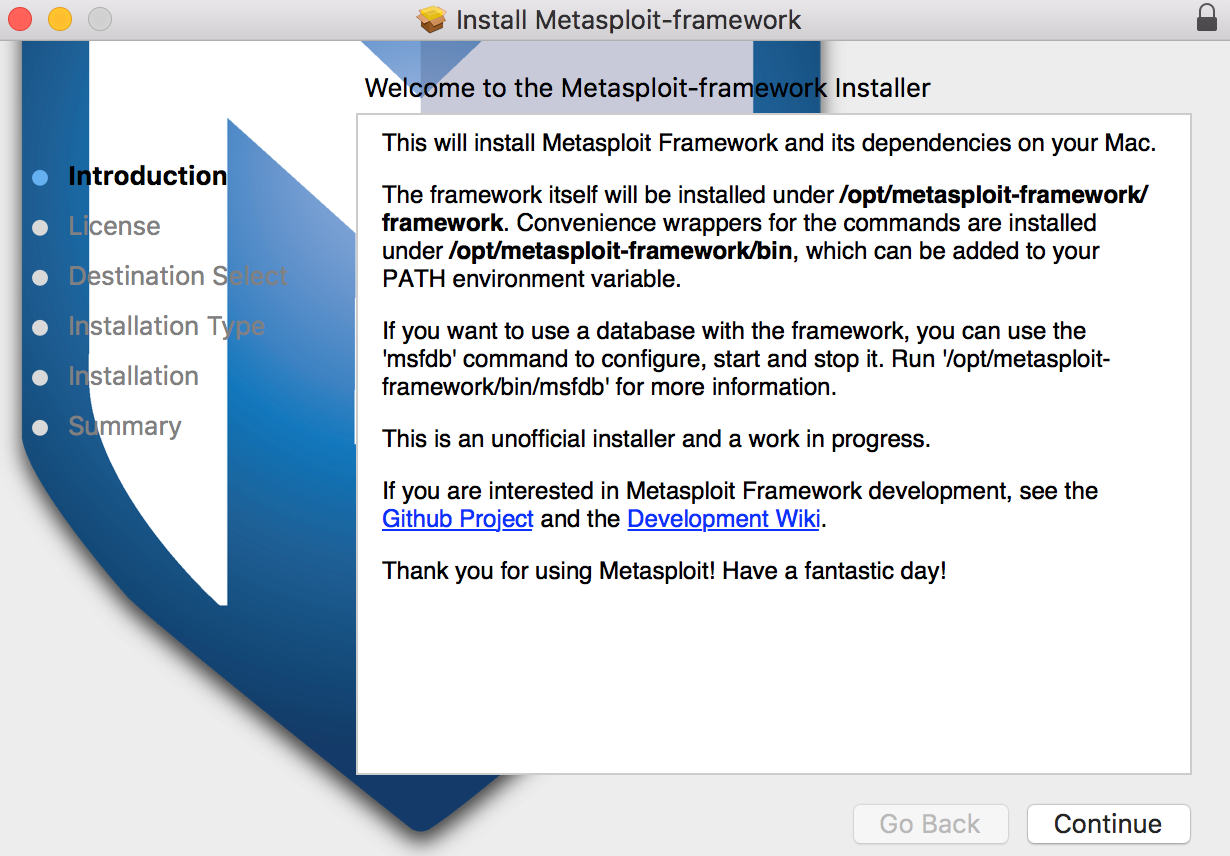Click the bold '/opt/metasploit-framework/bin' path text

tap(623, 251)
